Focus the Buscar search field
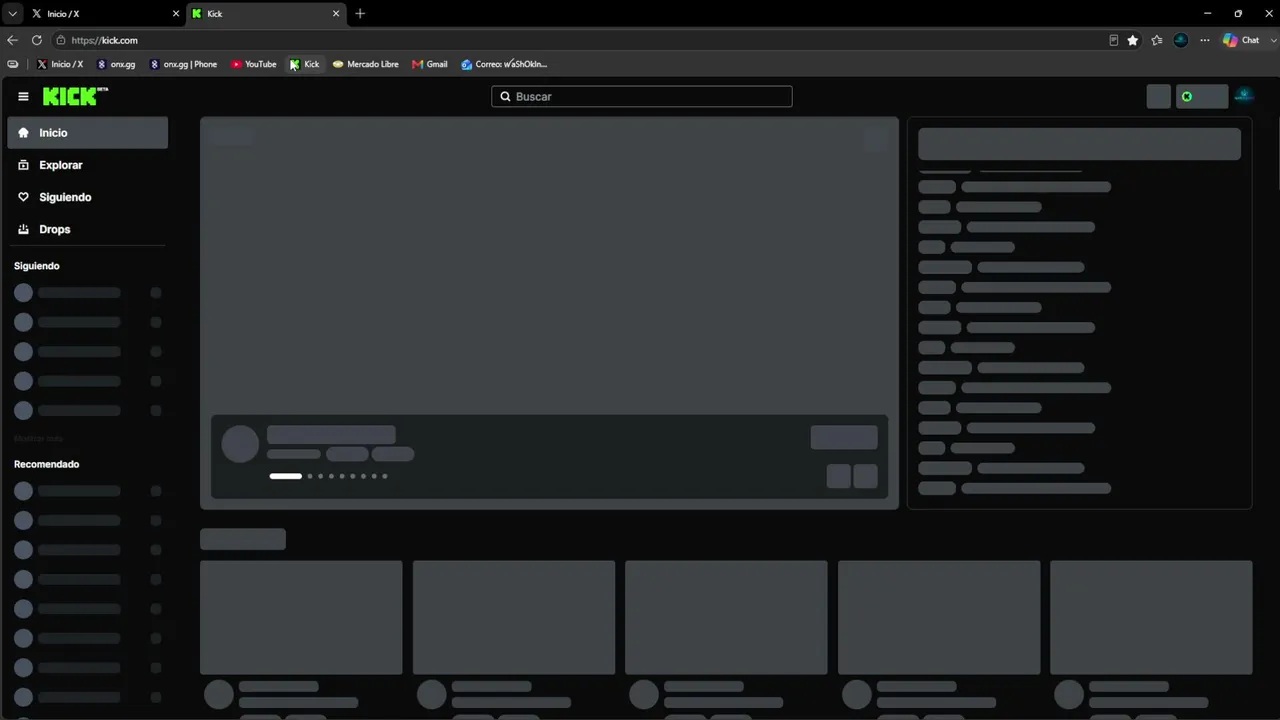 (642, 97)
